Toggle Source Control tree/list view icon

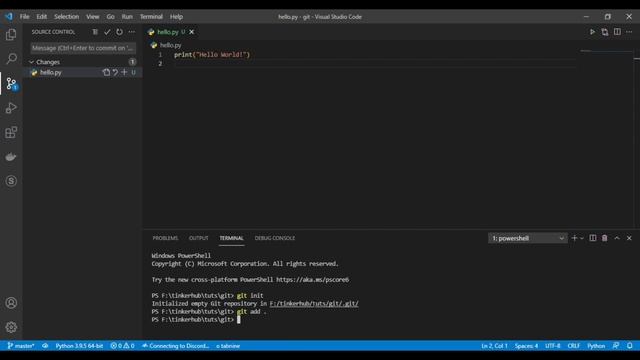(95, 32)
